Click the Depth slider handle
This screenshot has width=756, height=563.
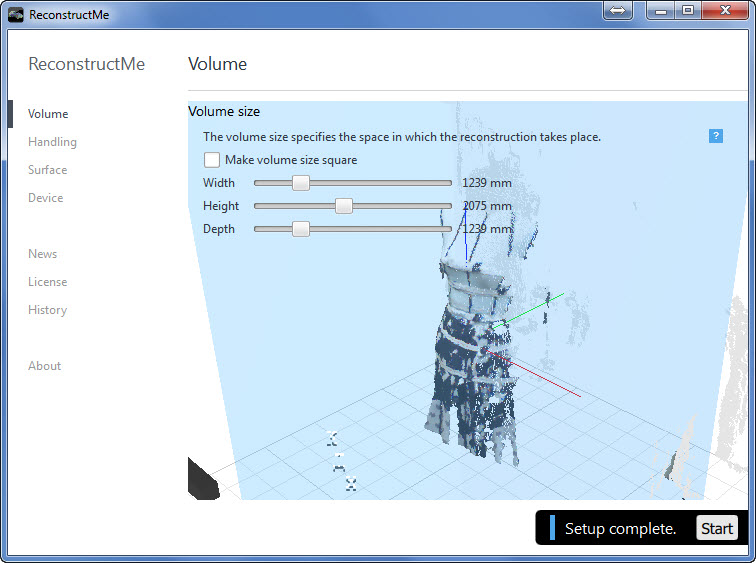tap(301, 229)
